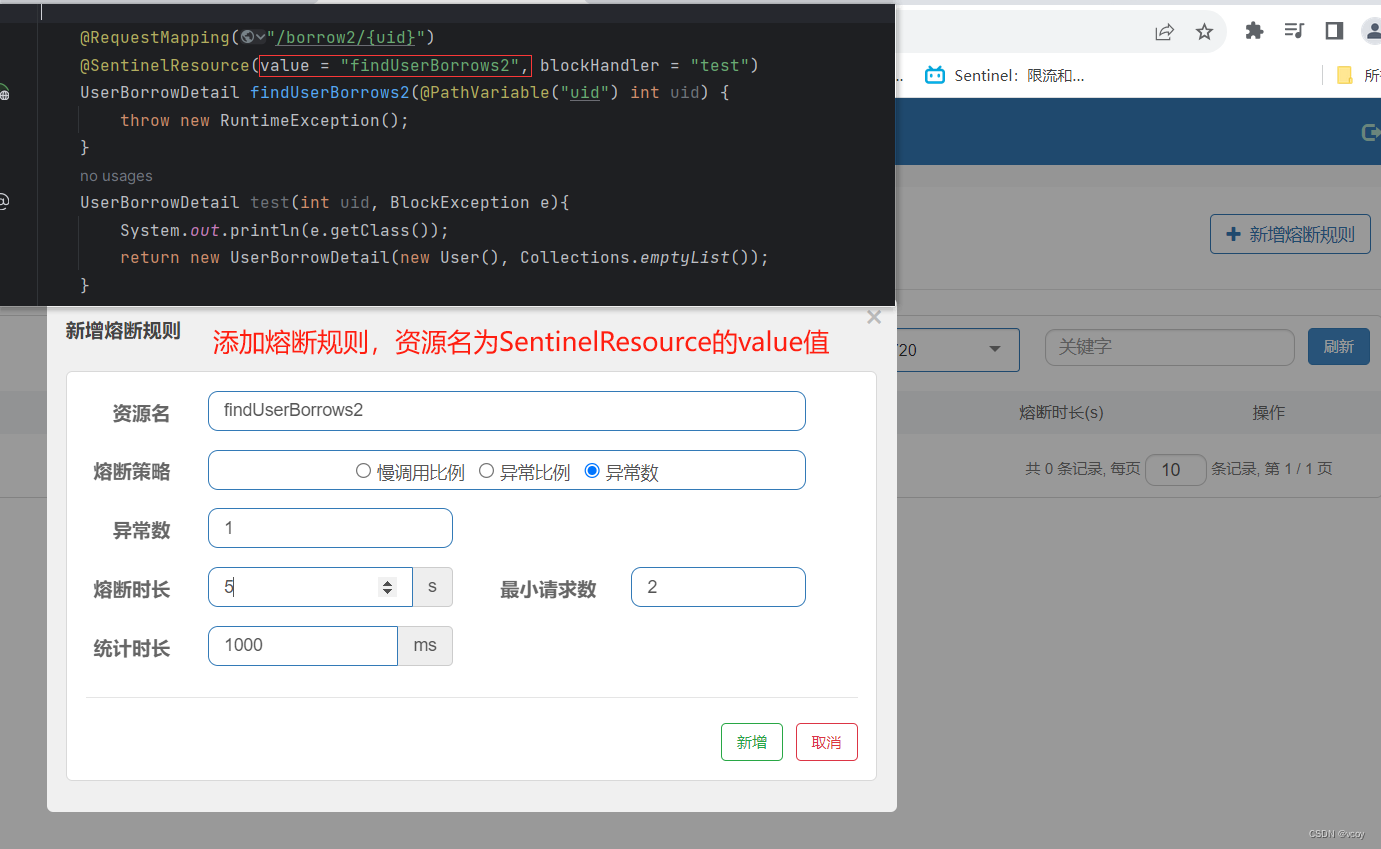Click the browser share page icon
The image size is (1381, 849).
tap(1164, 32)
